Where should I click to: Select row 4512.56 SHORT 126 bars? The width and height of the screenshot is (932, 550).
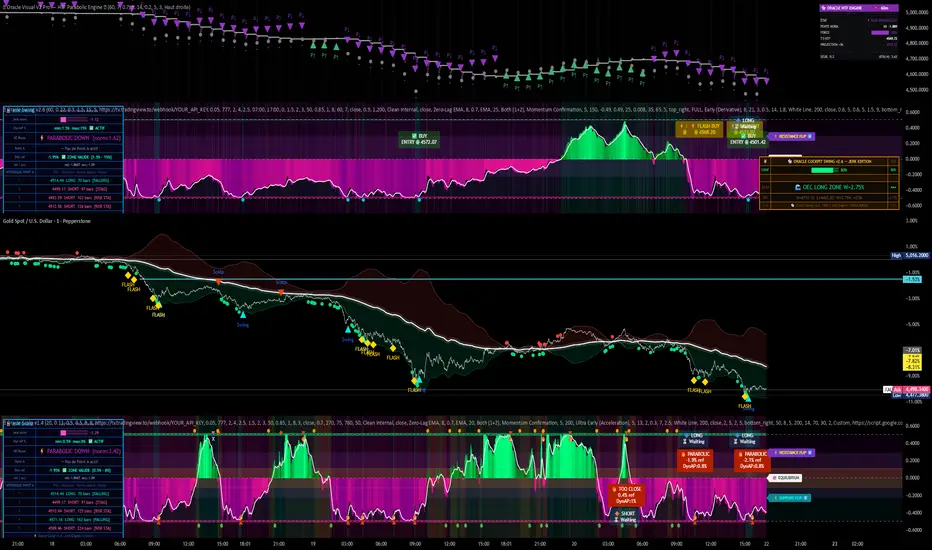79,206
